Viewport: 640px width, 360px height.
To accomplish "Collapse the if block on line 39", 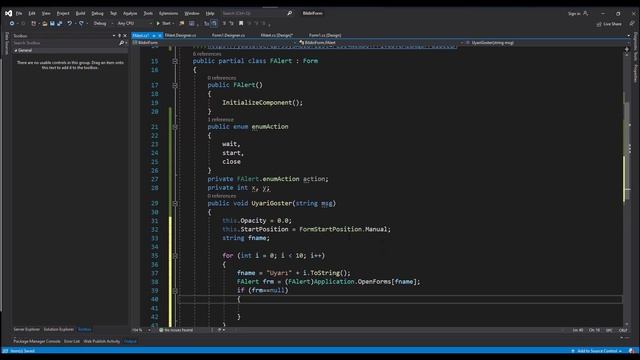I will pos(175,291).
